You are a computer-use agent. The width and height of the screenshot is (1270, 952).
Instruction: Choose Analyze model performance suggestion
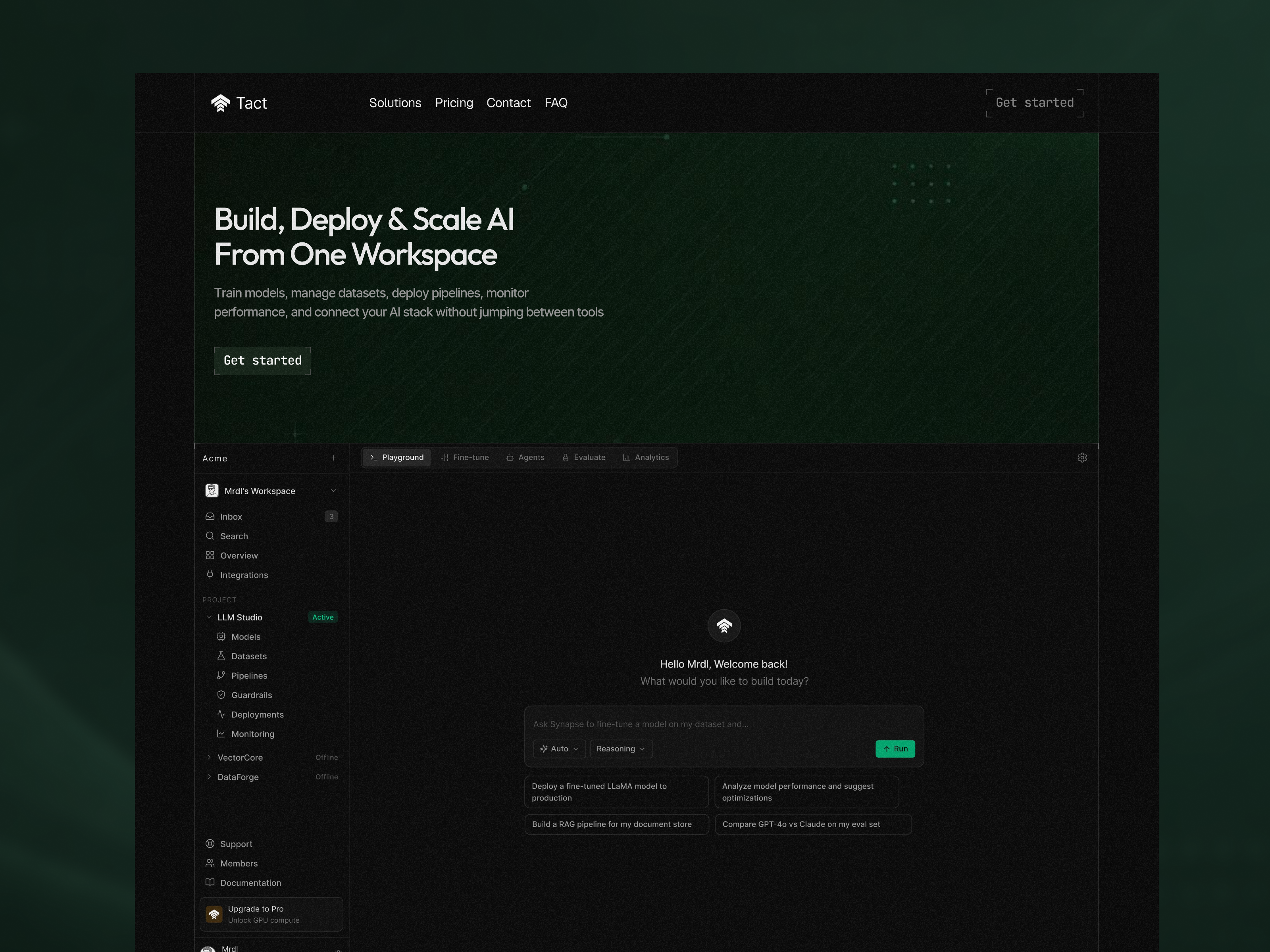pyautogui.click(x=807, y=792)
